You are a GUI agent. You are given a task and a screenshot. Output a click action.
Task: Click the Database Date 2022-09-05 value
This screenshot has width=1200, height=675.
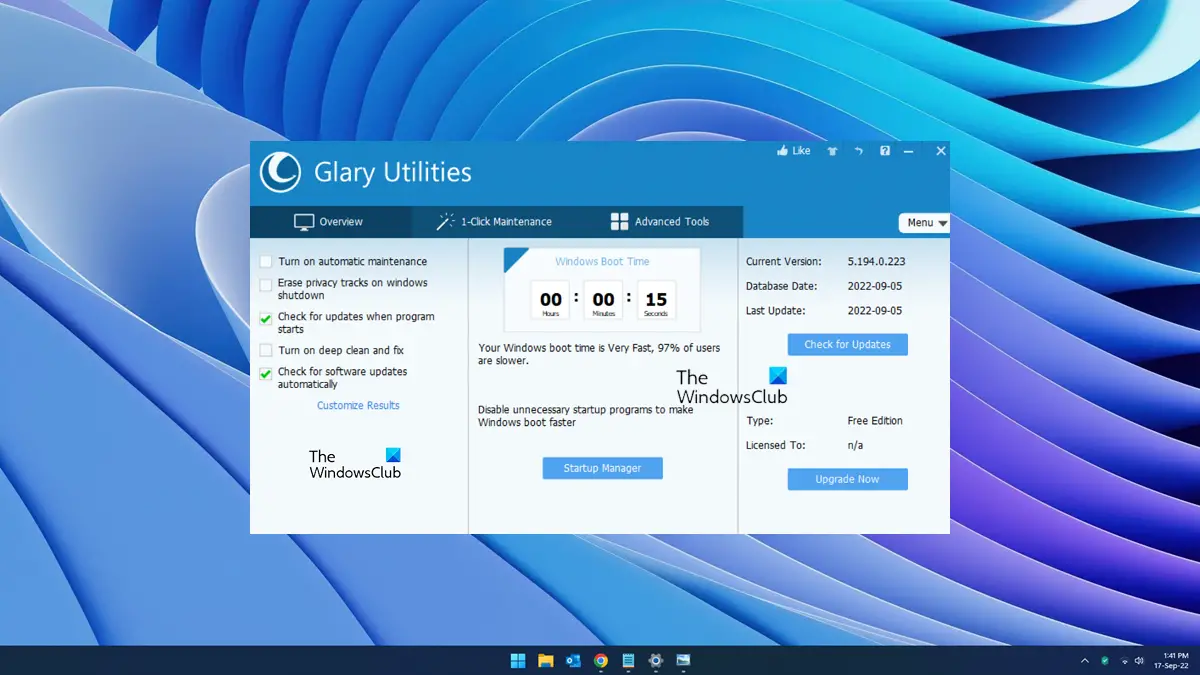coord(875,286)
